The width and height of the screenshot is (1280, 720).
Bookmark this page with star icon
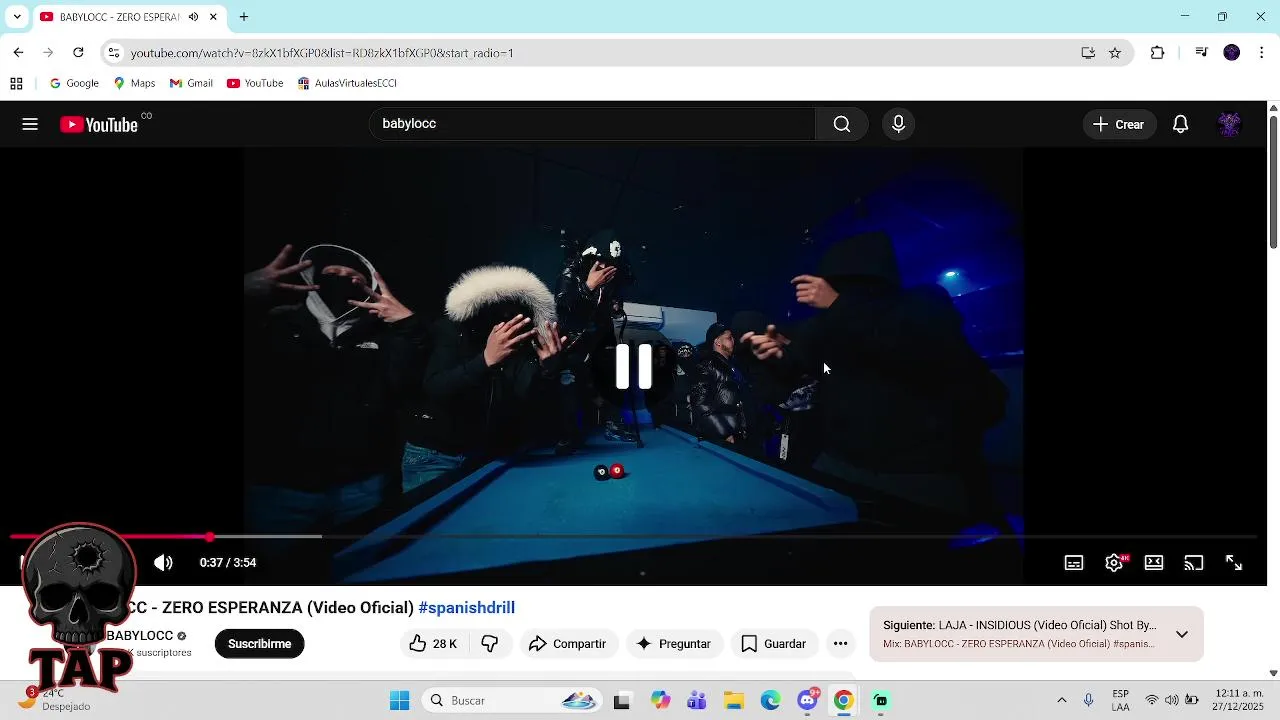(x=1115, y=53)
